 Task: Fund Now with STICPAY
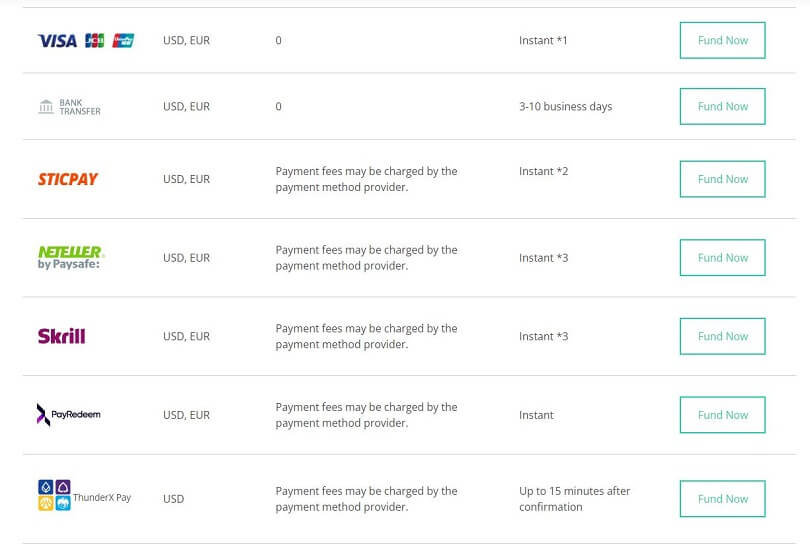[722, 179]
